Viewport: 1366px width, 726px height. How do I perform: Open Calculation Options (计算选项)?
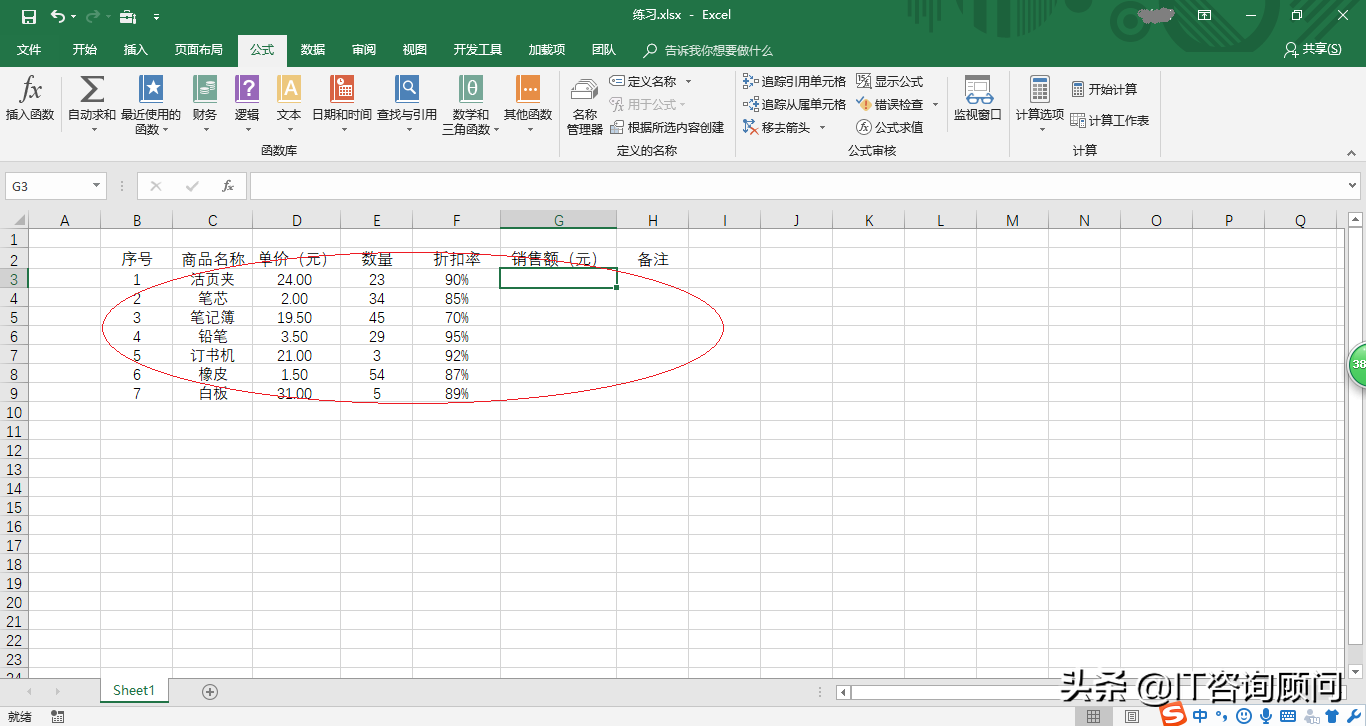point(1040,105)
